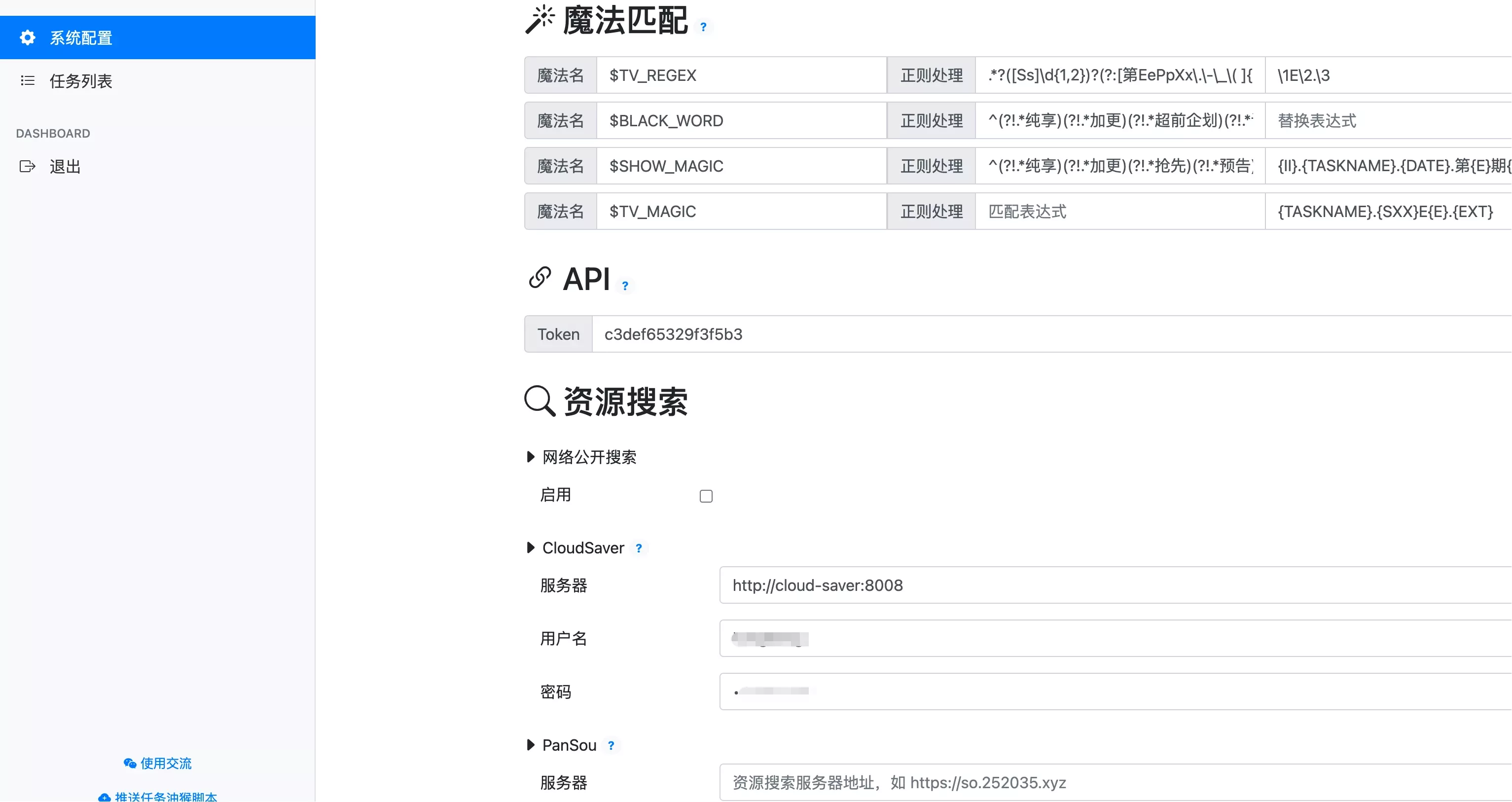
Task: Select 退出 to log out
Action: pyautogui.click(x=157, y=167)
